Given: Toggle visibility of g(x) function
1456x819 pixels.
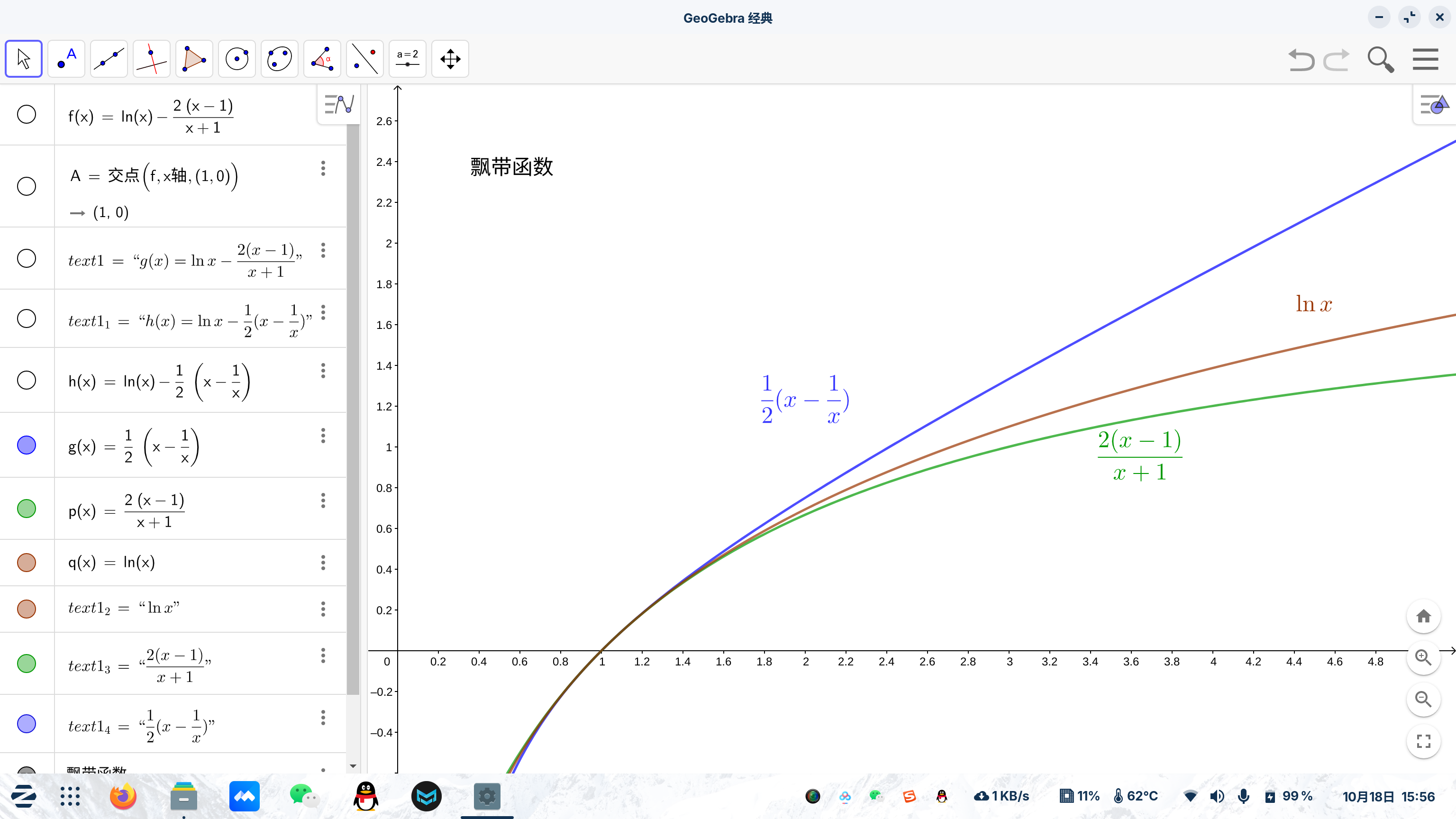Looking at the screenshot, I should point(27,446).
